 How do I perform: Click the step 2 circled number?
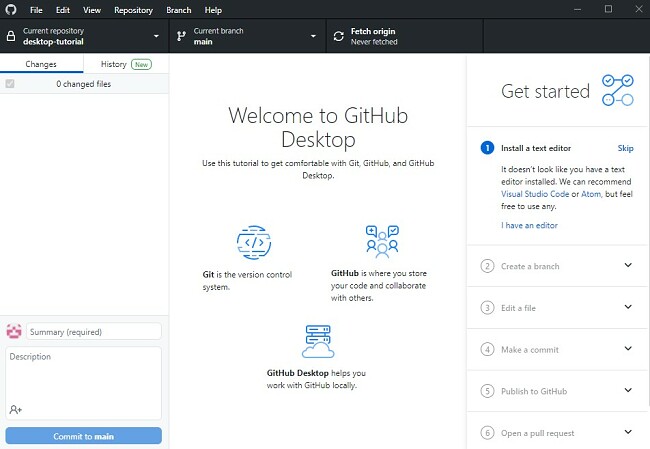[487, 266]
